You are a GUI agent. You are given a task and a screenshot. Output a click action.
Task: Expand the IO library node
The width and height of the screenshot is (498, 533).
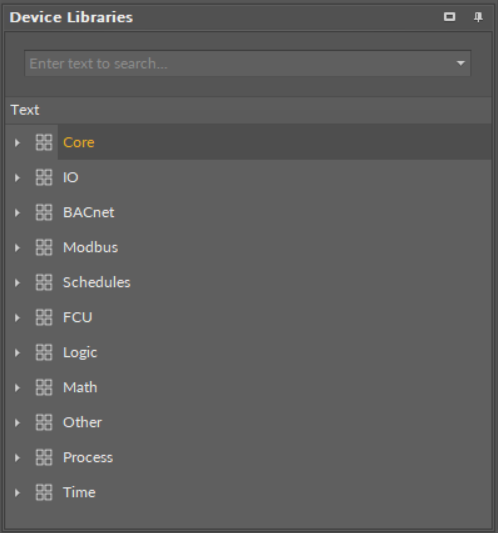pyautogui.click(x=17, y=178)
